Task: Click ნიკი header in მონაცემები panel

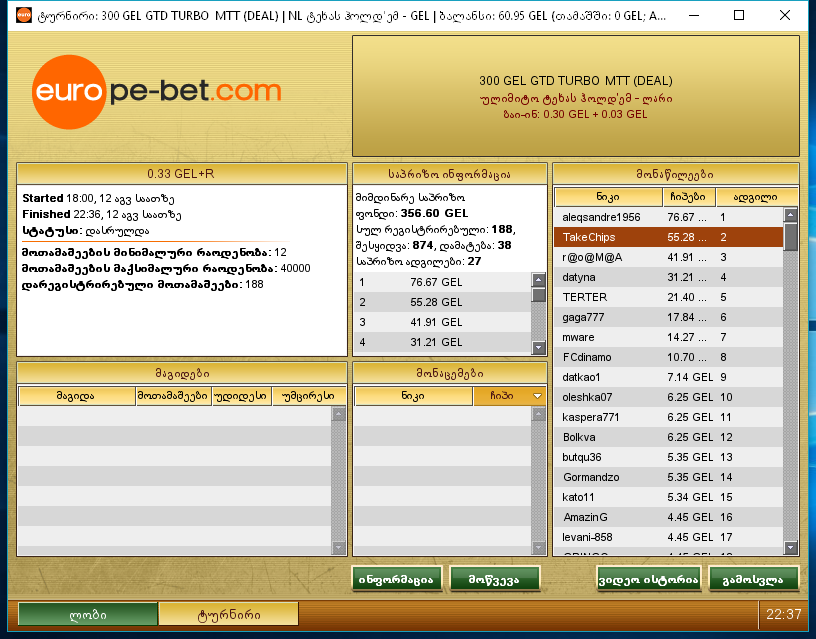Action: click(413, 395)
